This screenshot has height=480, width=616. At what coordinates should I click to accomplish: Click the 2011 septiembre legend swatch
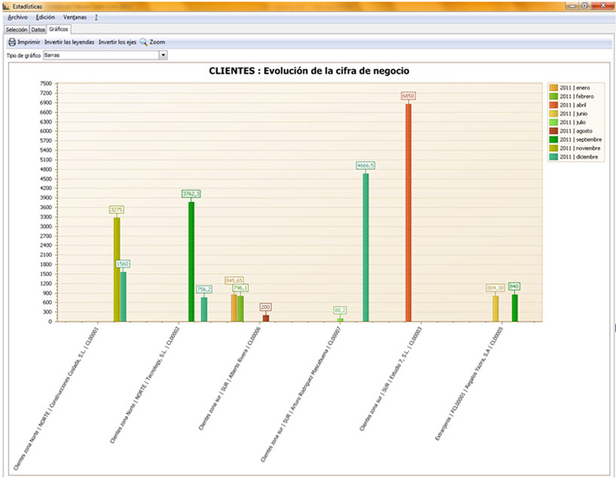pyautogui.click(x=554, y=139)
